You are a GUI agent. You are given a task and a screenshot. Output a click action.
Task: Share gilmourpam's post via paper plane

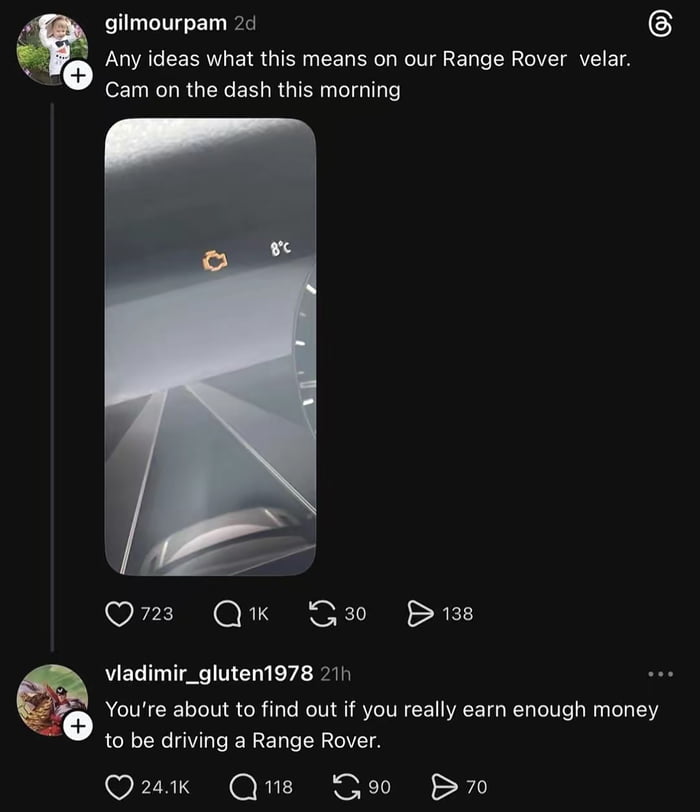click(420, 613)
